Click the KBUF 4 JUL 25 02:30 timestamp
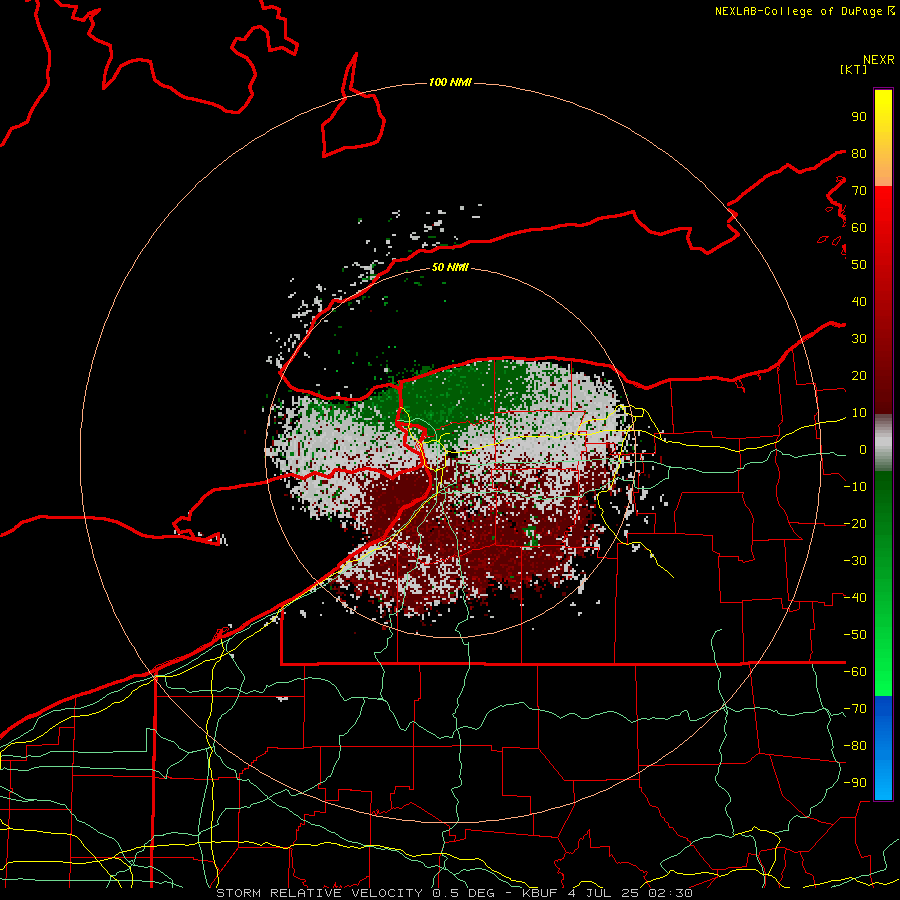The width and height of the screenshot is (900, 900). pos(607,893)
